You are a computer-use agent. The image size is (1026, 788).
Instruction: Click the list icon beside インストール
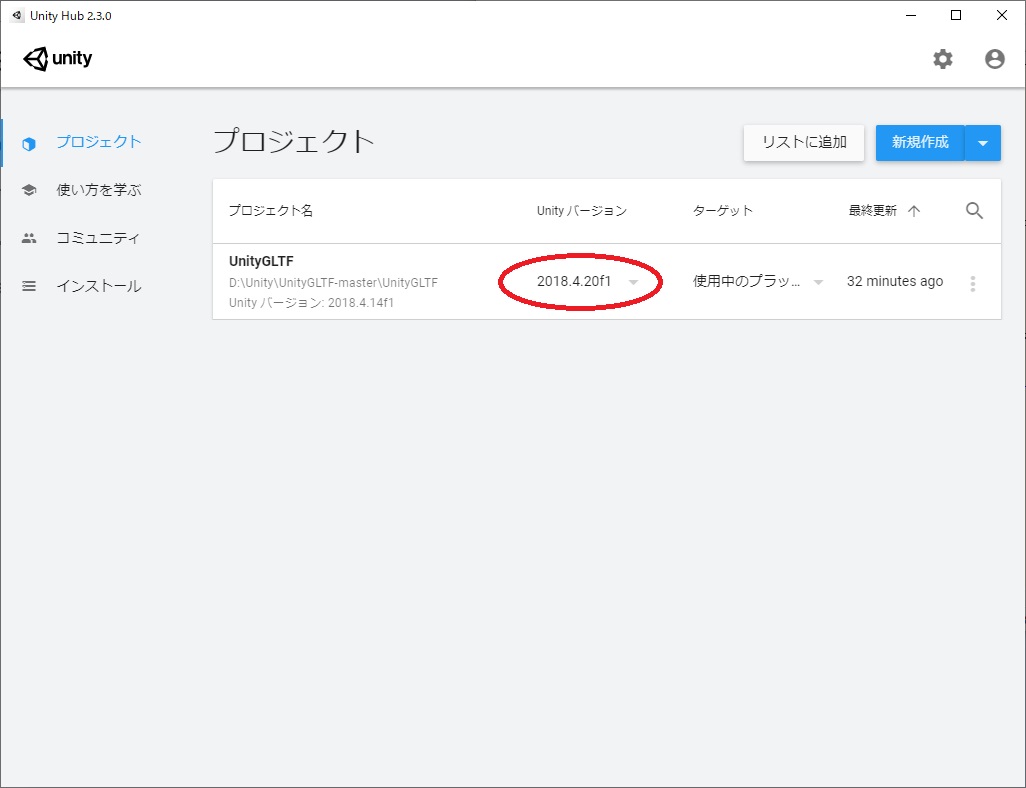pyautogui.click(x=29, y=286)
